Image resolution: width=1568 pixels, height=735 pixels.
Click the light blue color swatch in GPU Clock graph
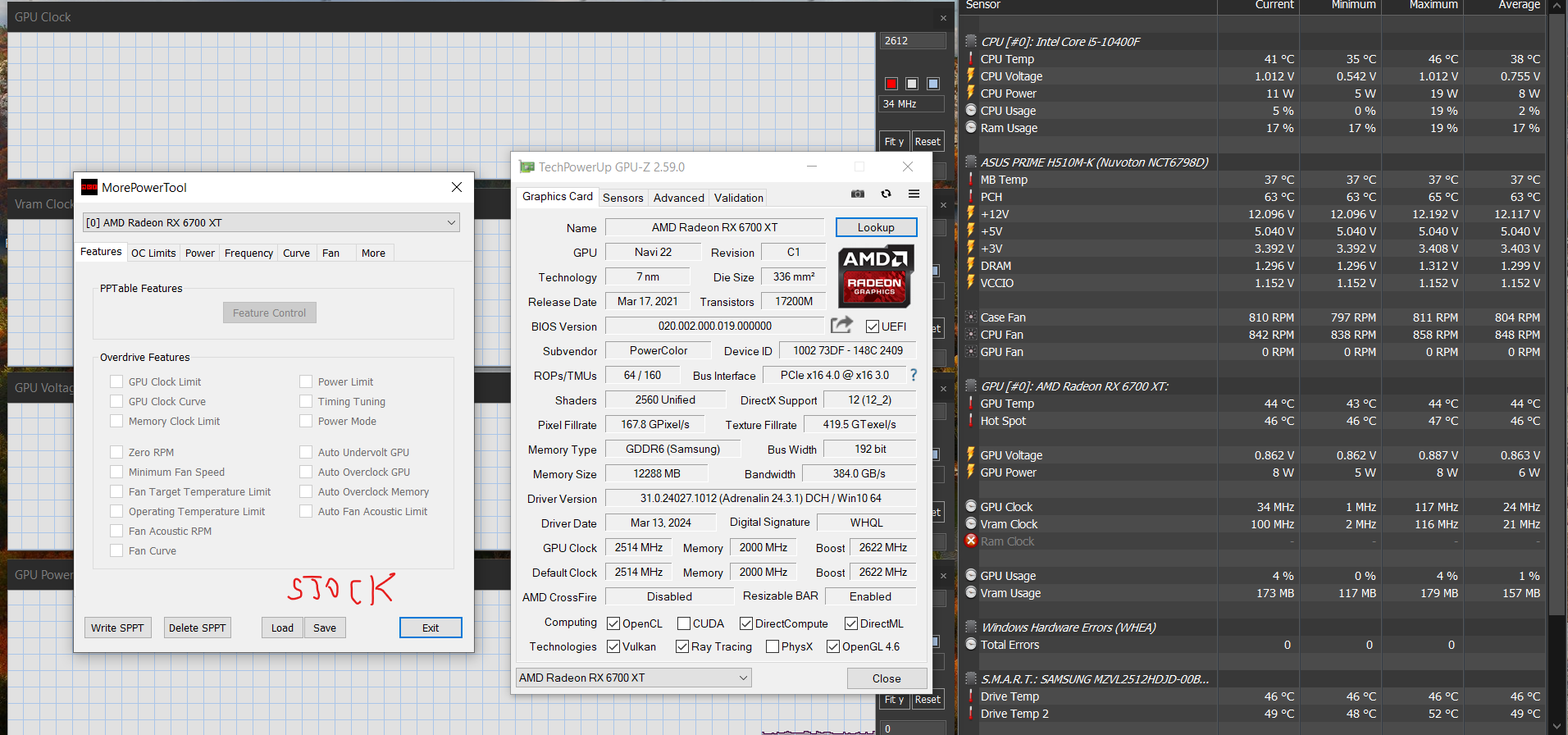click(x=933, y=84)
